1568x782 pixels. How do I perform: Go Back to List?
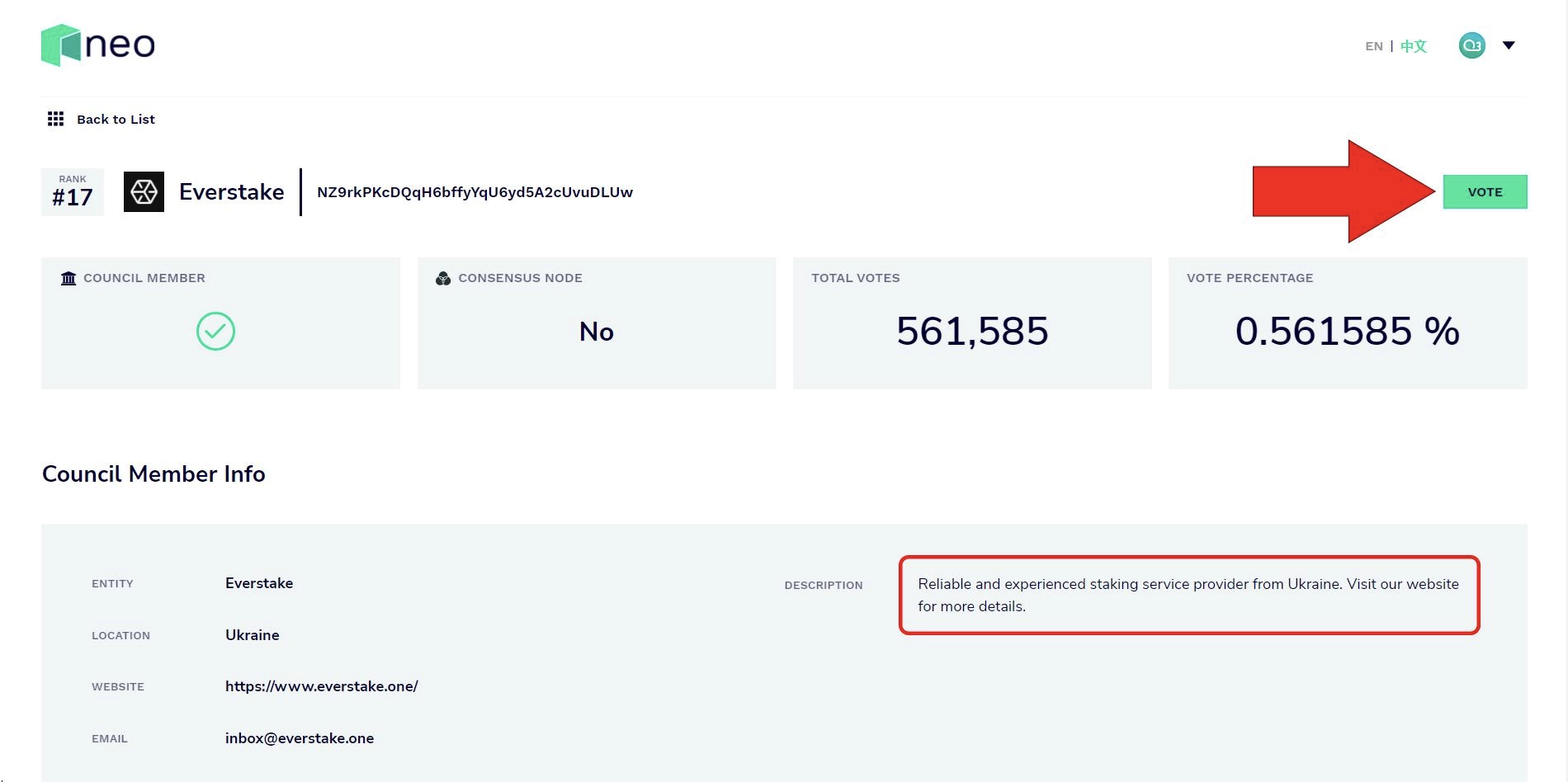[x=116, y=119]
